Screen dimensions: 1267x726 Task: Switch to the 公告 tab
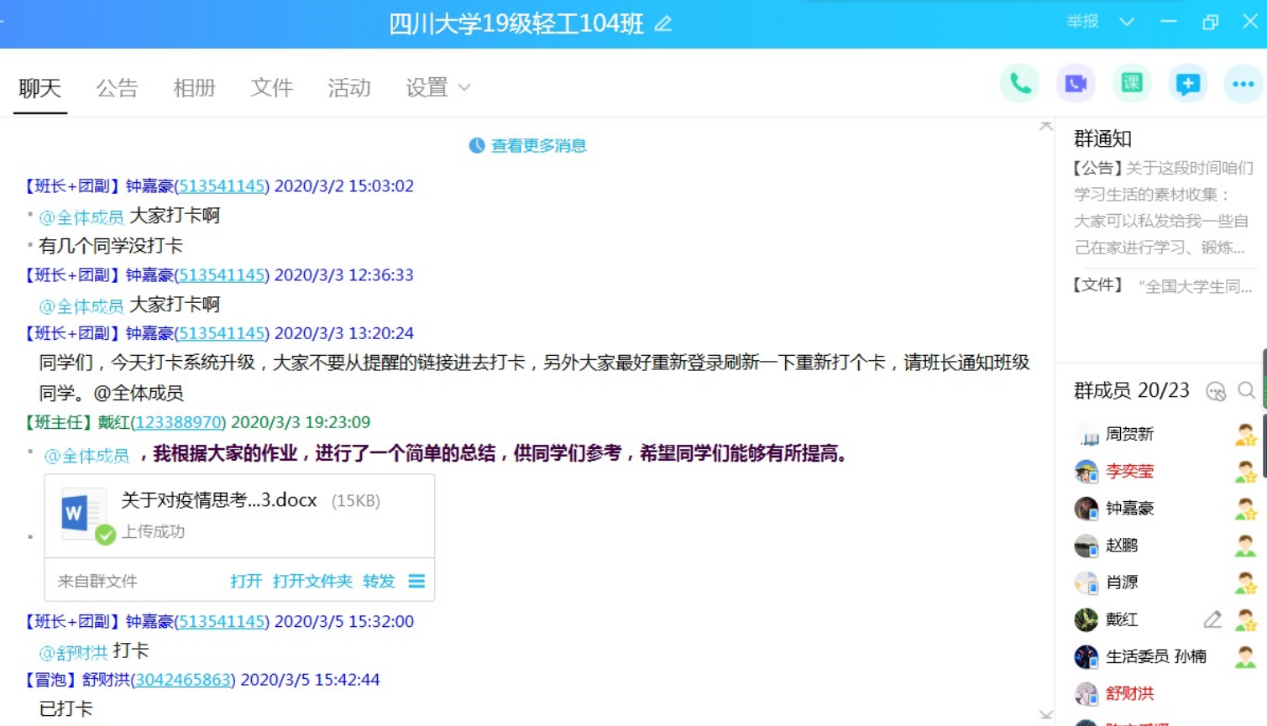(117, 88)
